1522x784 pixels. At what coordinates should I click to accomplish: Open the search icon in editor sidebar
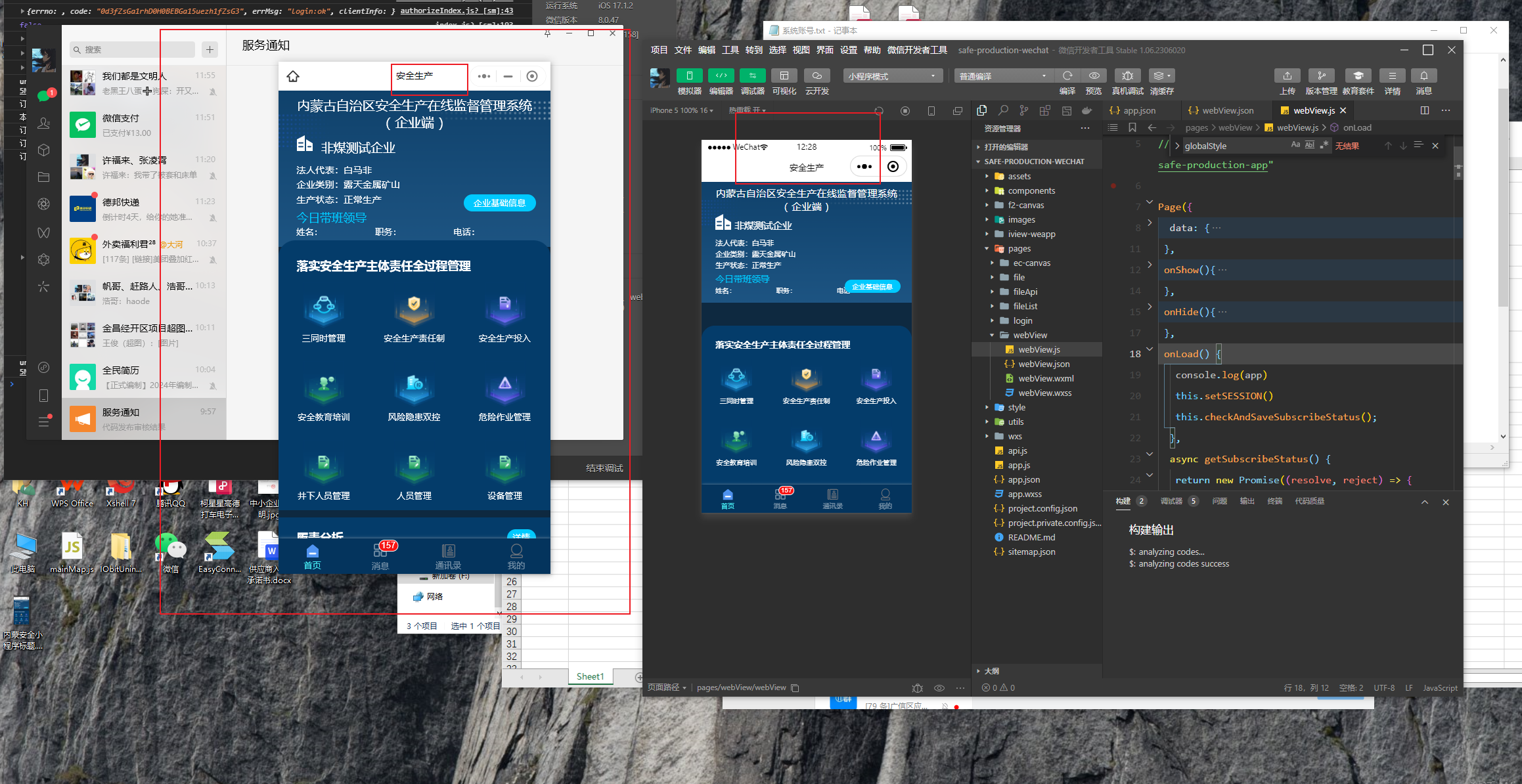tap(1003, 110)
